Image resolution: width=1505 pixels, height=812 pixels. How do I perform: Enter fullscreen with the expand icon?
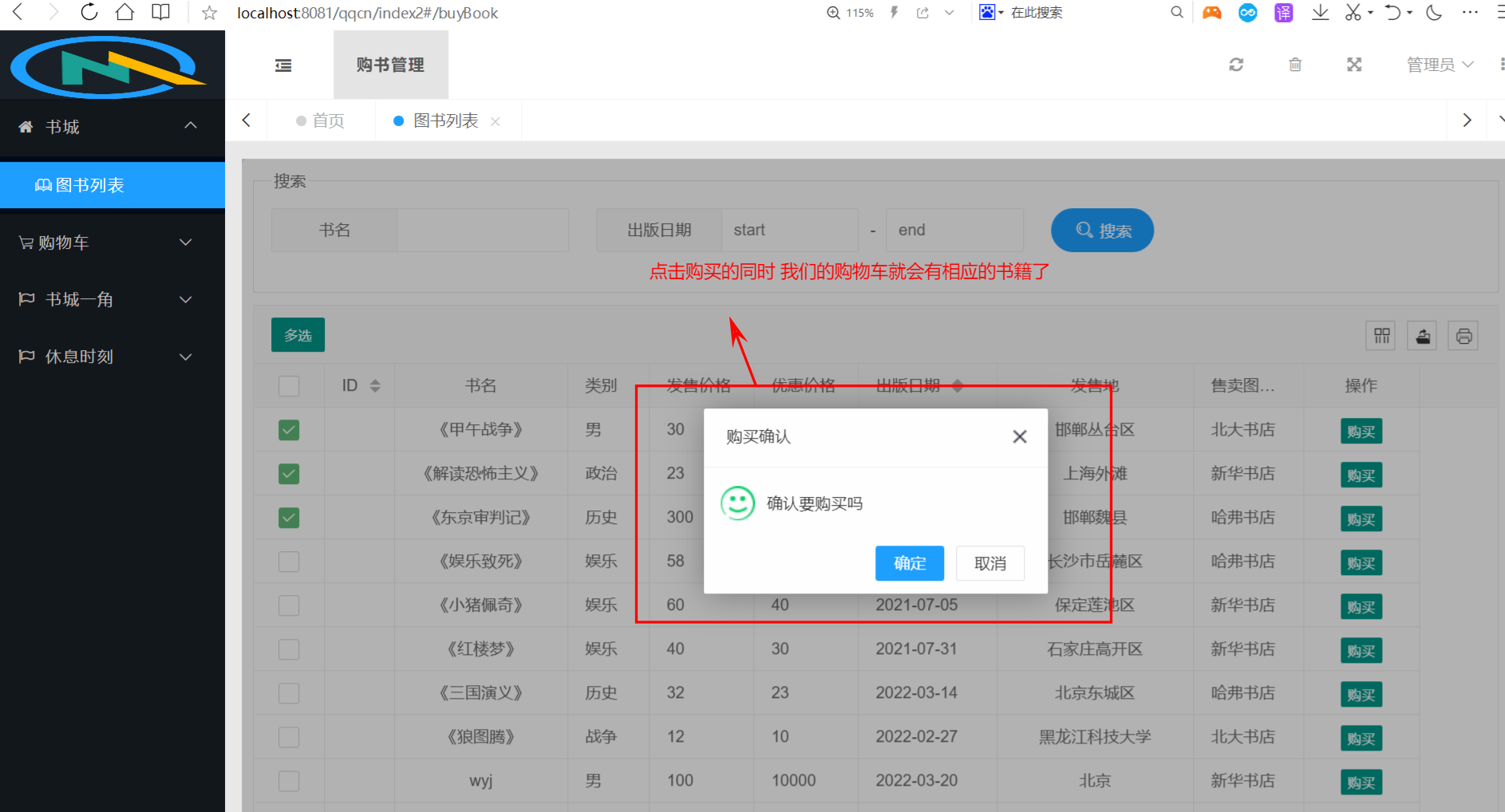tap(1354, 65)
